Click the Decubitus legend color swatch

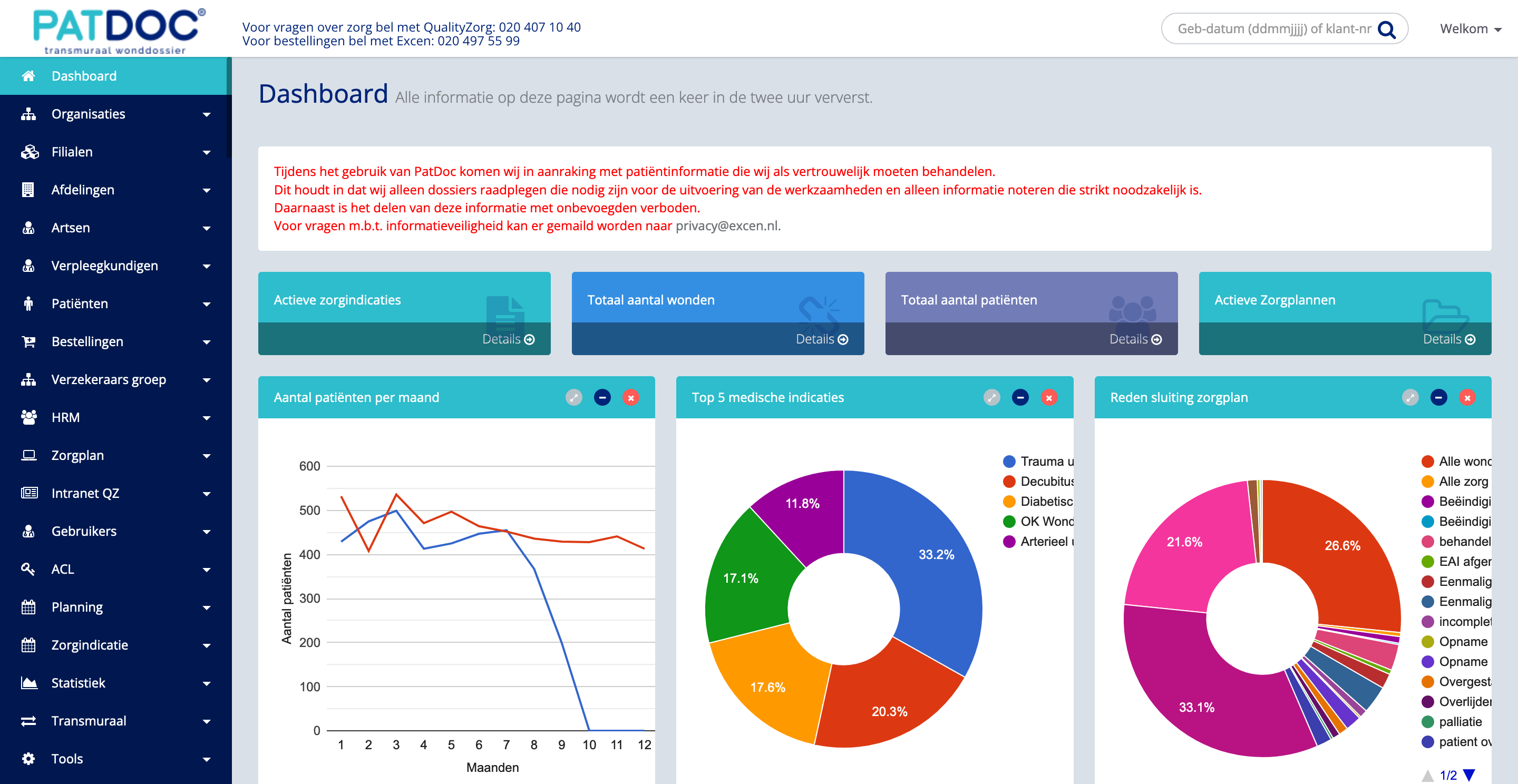(1009, 481)
